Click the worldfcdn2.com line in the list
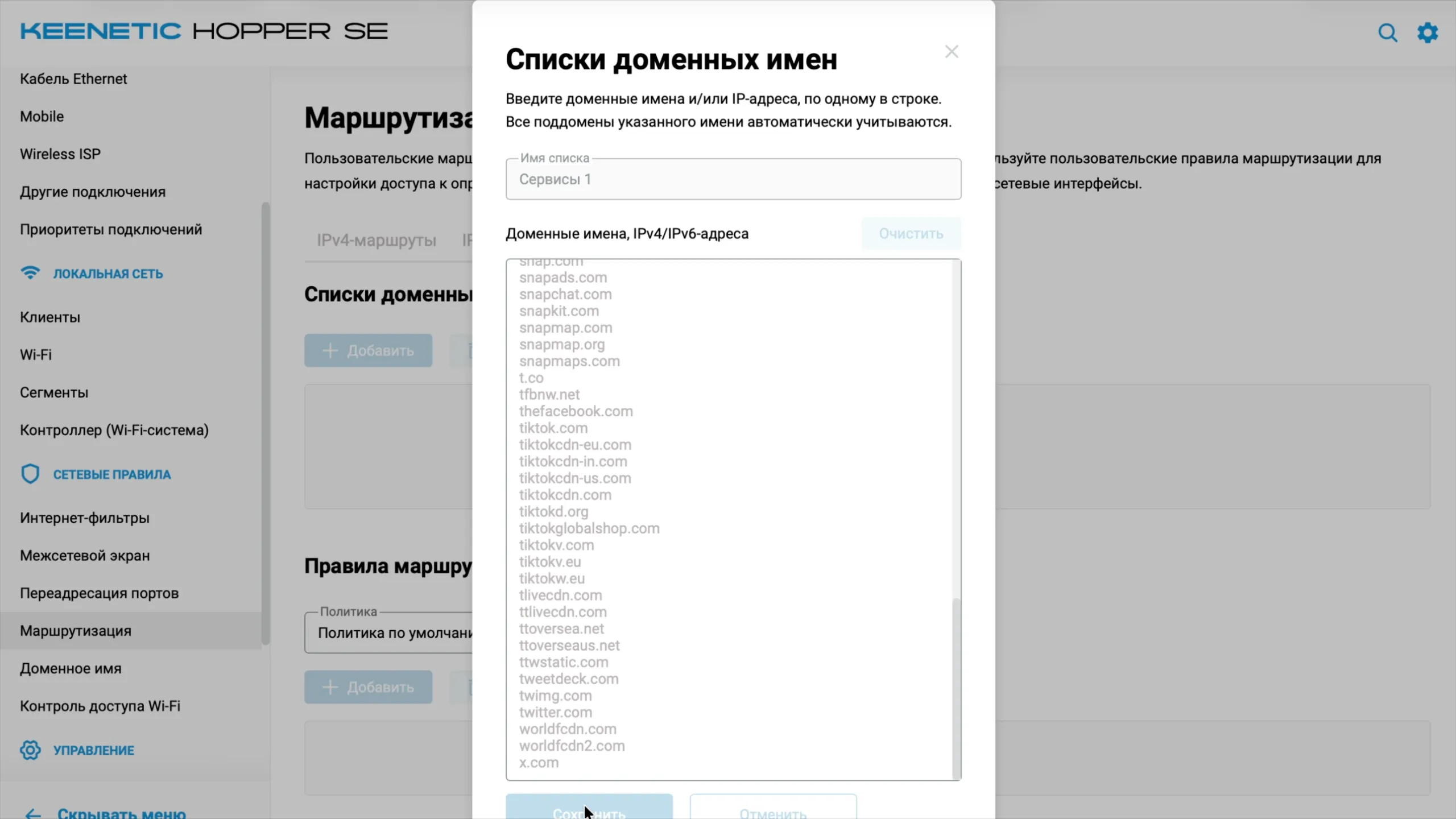Viewport: 1456px width, 819px height. [x=572, y=746]
